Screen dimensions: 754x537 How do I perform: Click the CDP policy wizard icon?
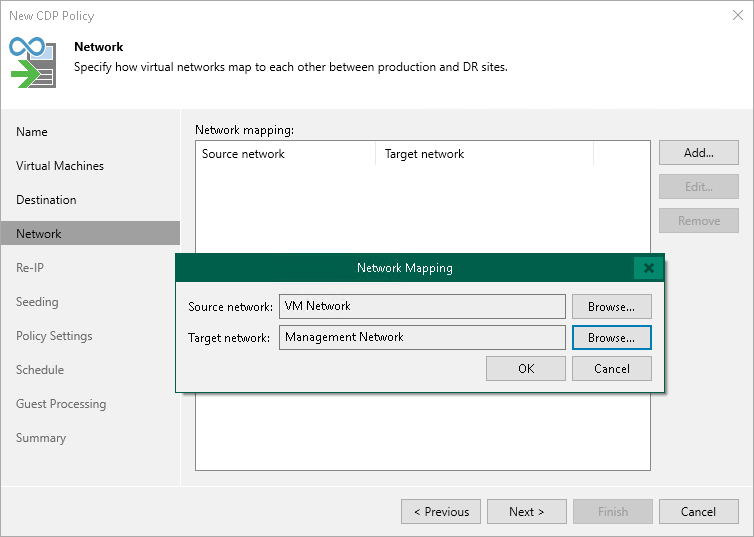click(33, 62)
